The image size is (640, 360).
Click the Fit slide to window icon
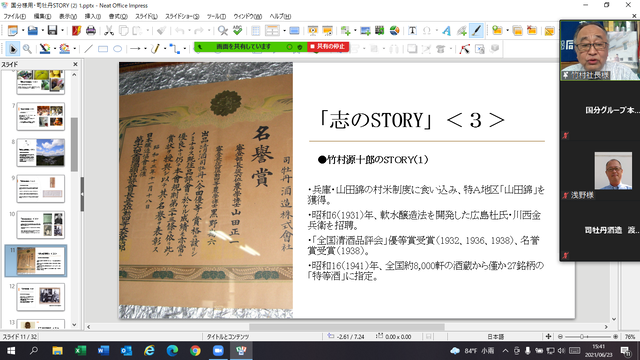[x=548, y=337]
